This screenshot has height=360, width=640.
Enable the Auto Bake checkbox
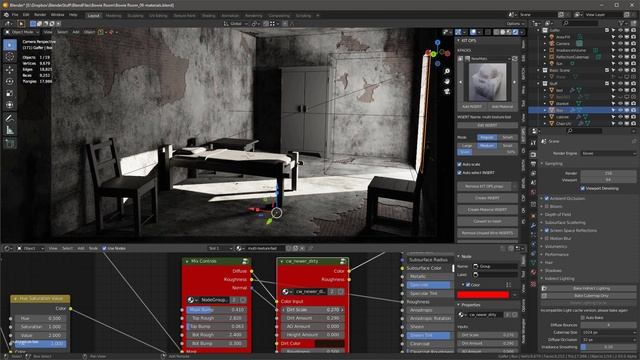tap(582, 318)
